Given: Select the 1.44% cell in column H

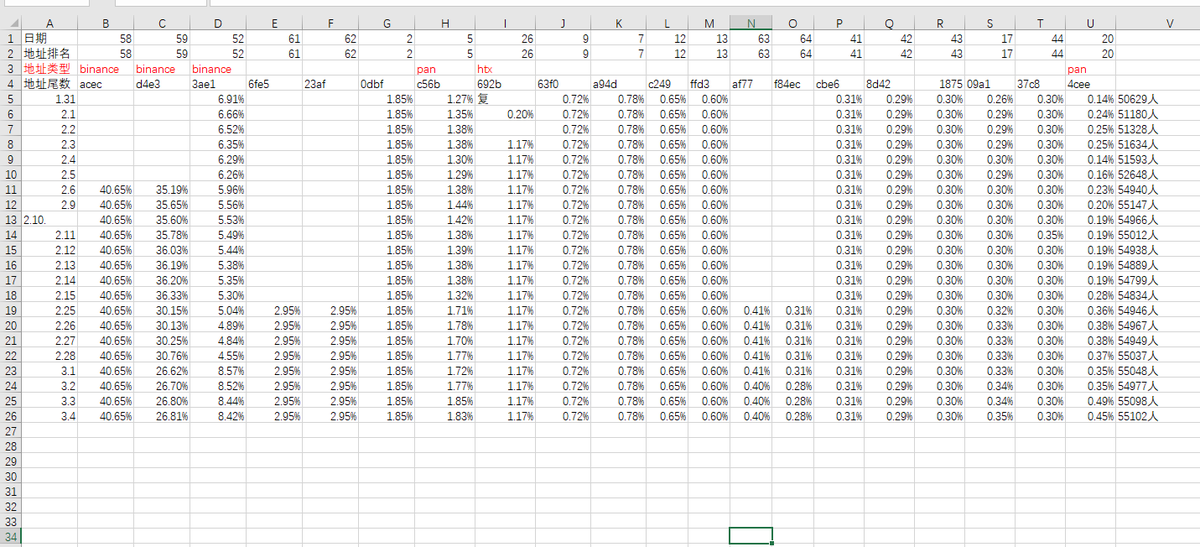Looking at the screenshot, I should 444,204.
